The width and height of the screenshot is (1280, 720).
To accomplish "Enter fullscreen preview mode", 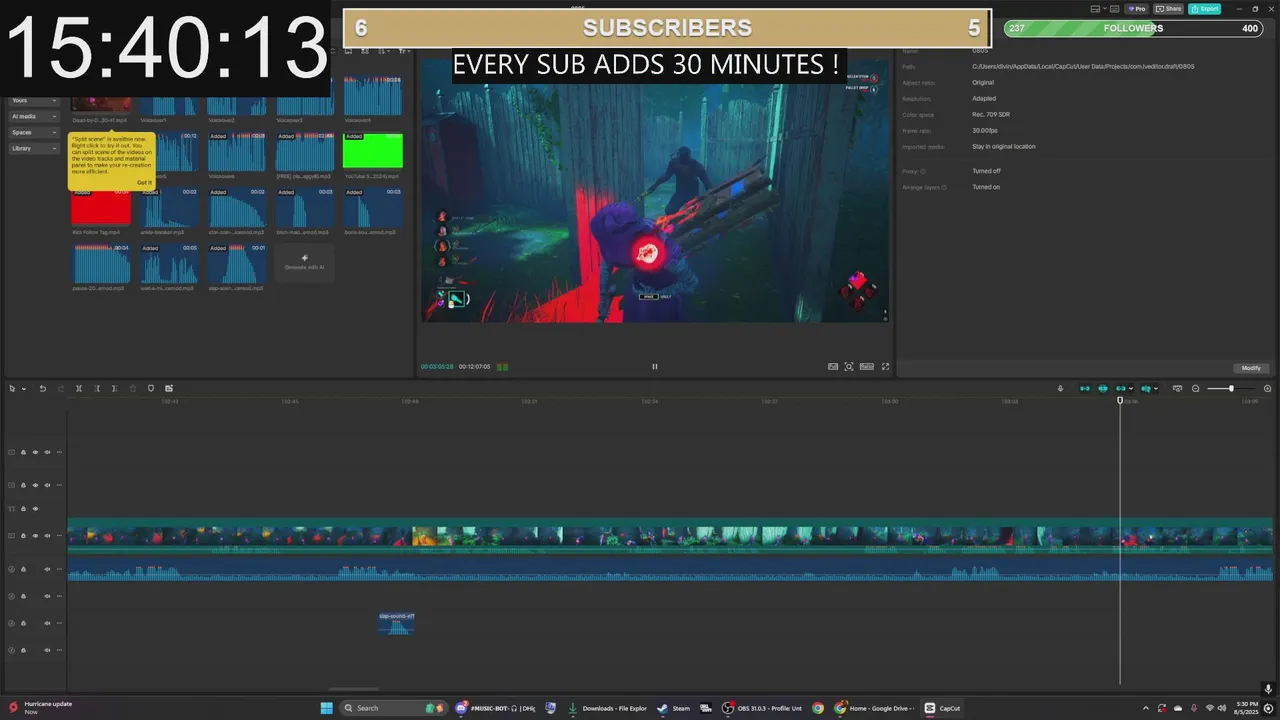I will click(x=885, y=366).
